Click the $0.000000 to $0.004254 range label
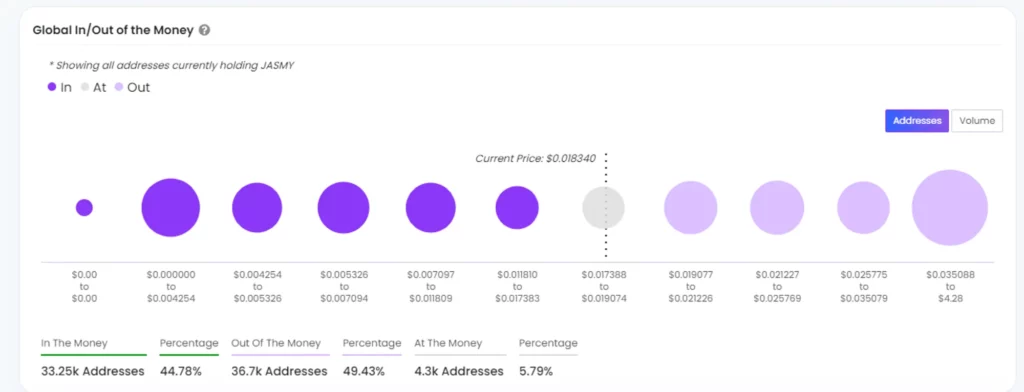Screen dimensions: 1024x392 [x=171, y=287]
